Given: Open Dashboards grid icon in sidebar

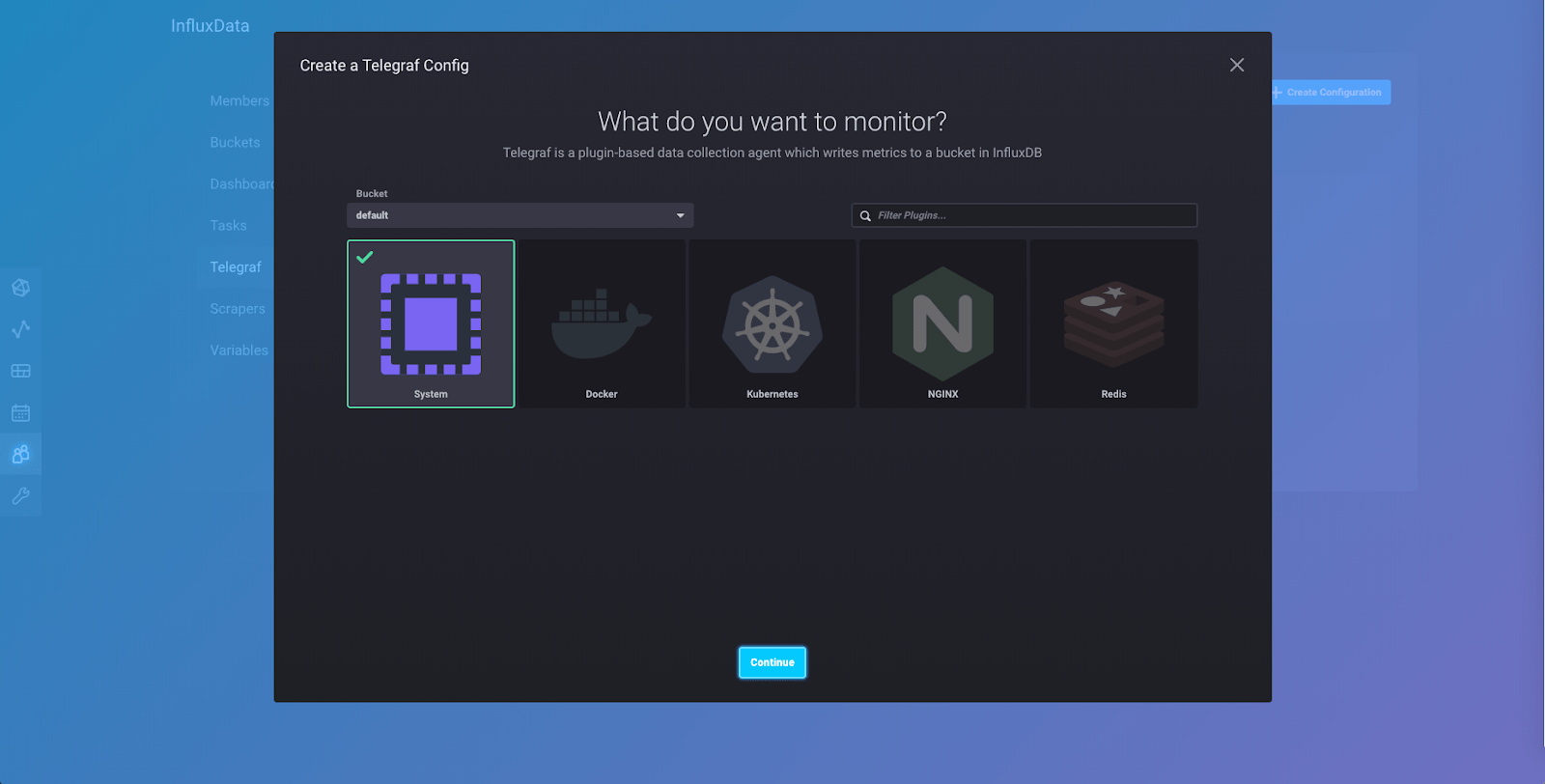Looking at the screenshot, I should (x=20, y=371).
